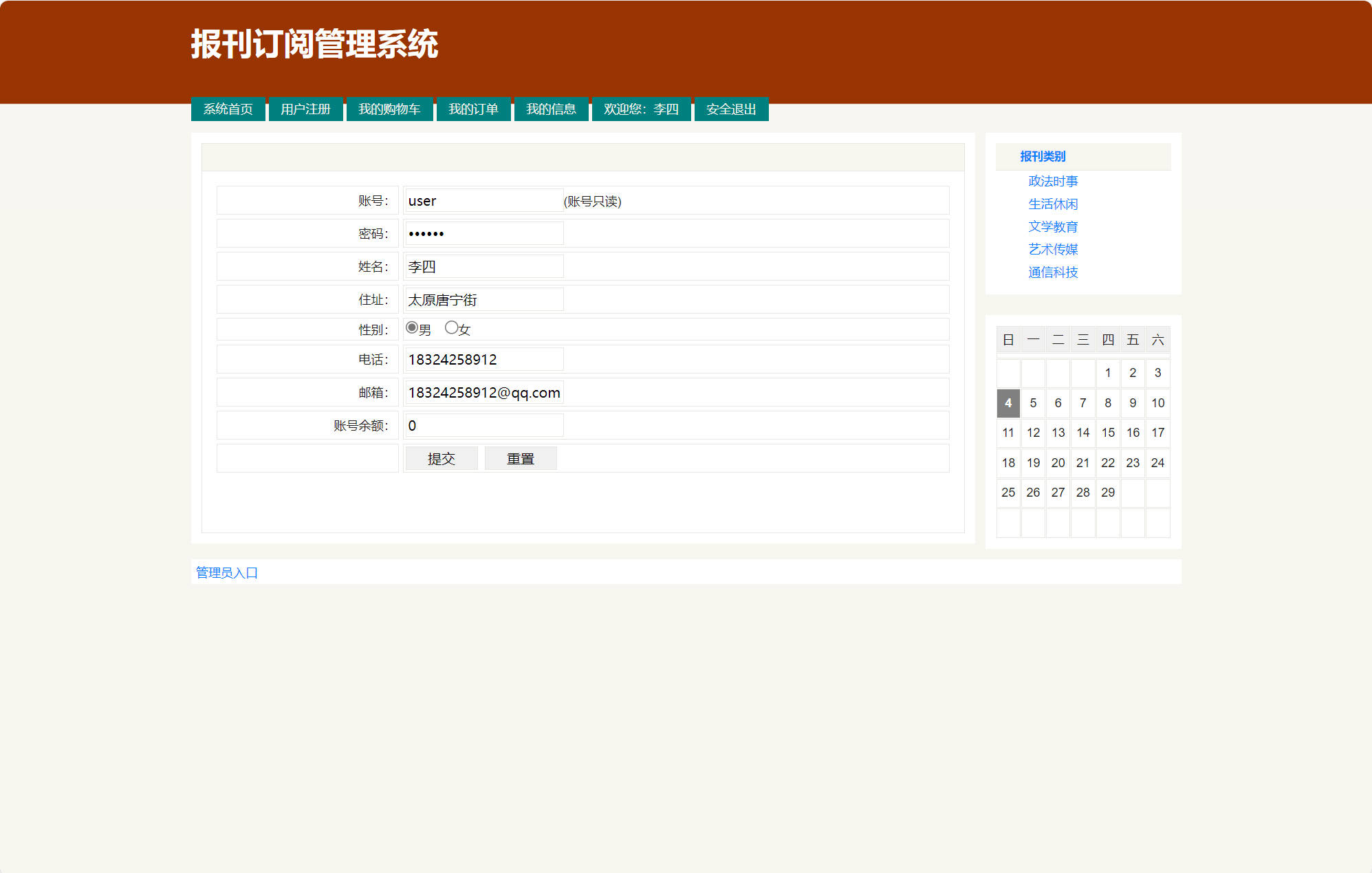The height and width of the screenshot is (873, 1372).
Task: Click the 邮箱 email input field
Action: (483, 392)
